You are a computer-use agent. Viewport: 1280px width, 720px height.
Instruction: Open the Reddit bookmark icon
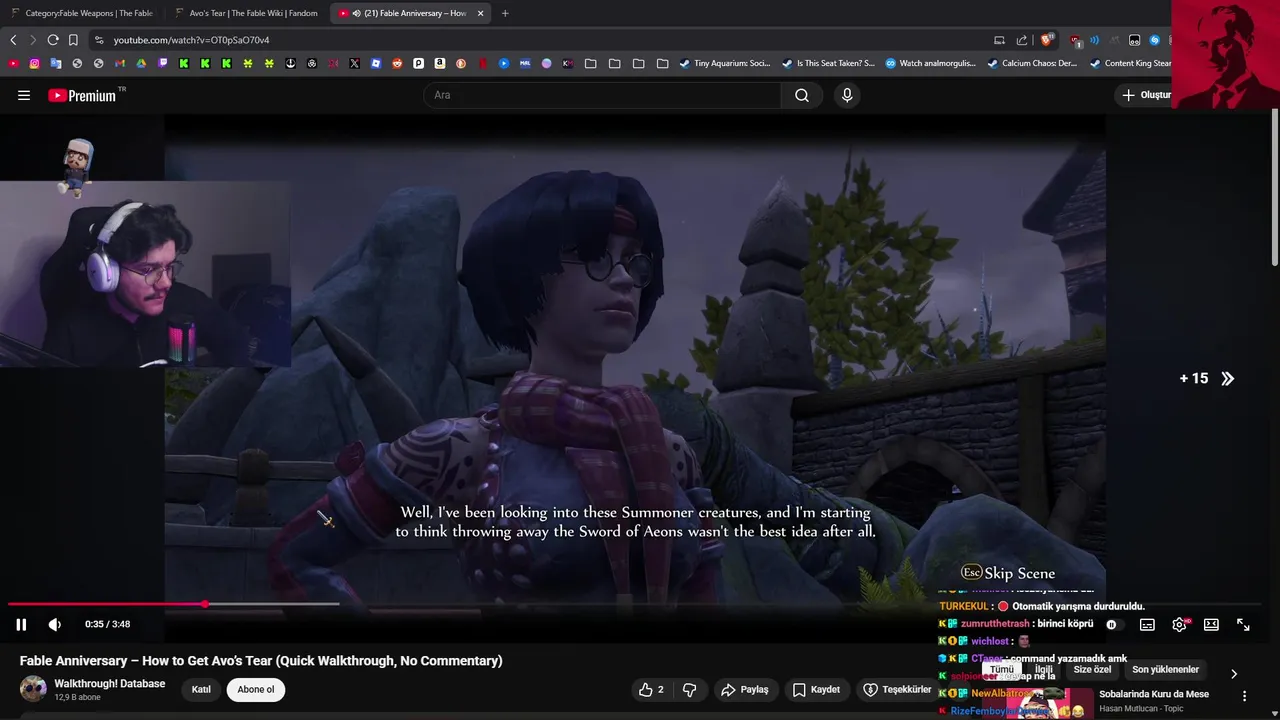click(397, 63)
